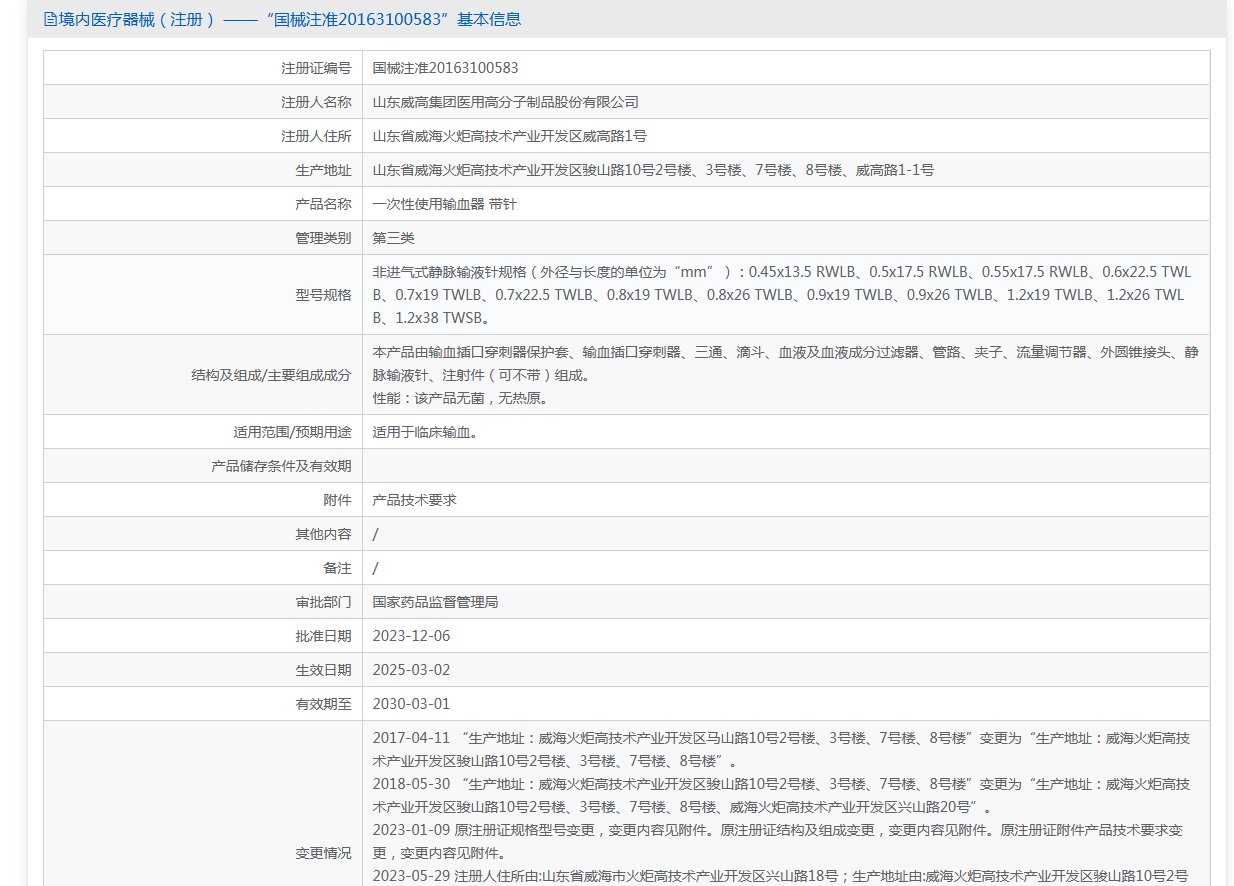Screen dimensions: 1234x886
Task: Click the document icon beside the page title
Action: pos(50,19)
